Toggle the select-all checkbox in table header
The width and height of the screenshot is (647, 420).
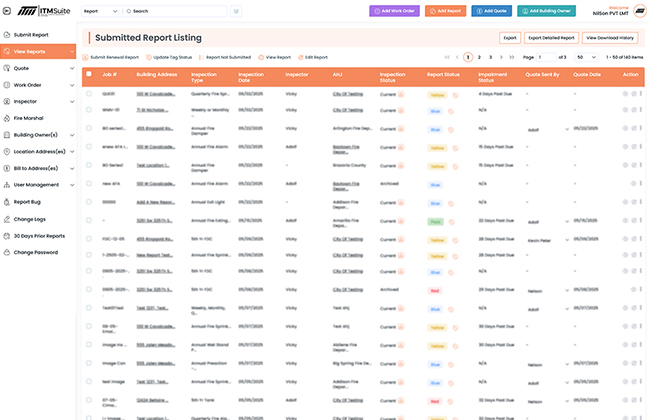coord(89,74)
